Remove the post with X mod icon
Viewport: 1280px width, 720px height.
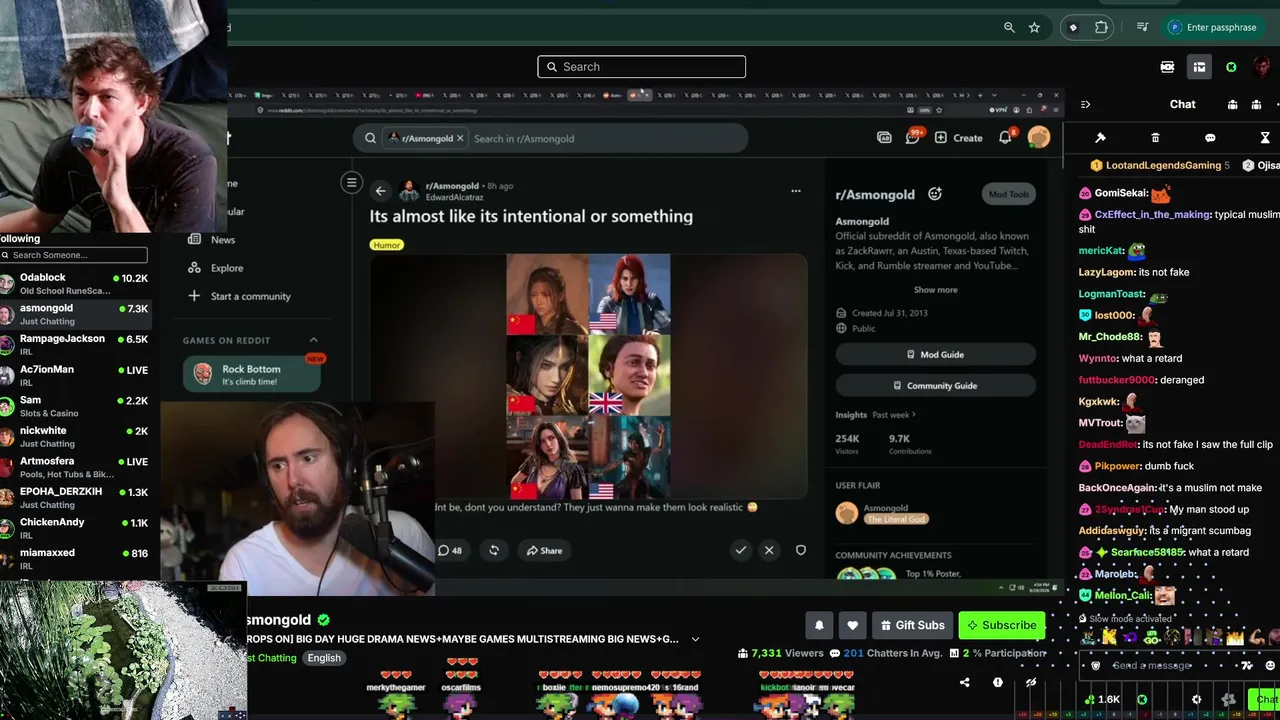point(769,550)
